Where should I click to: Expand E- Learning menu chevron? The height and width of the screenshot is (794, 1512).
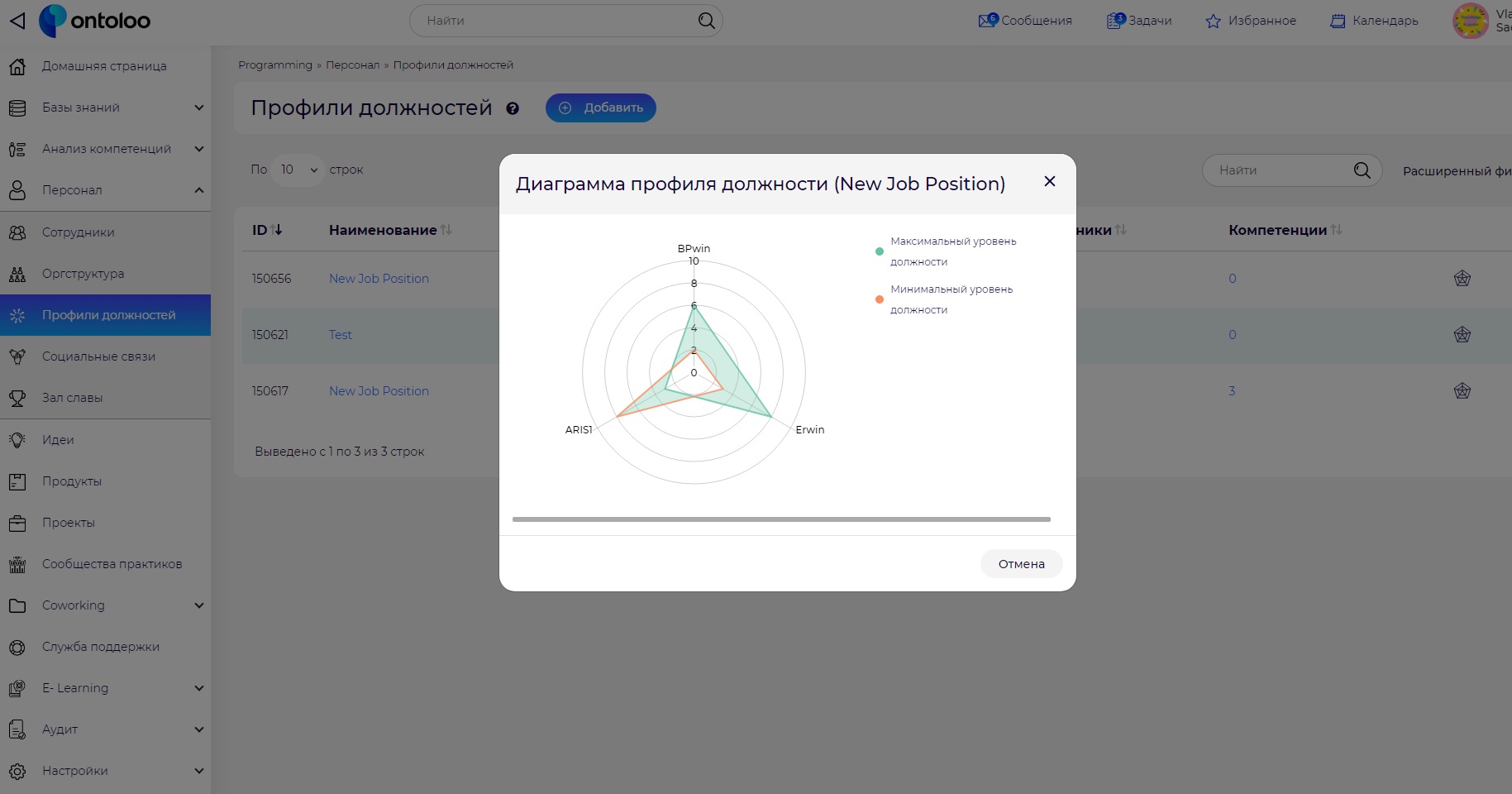tap(199, 688)
